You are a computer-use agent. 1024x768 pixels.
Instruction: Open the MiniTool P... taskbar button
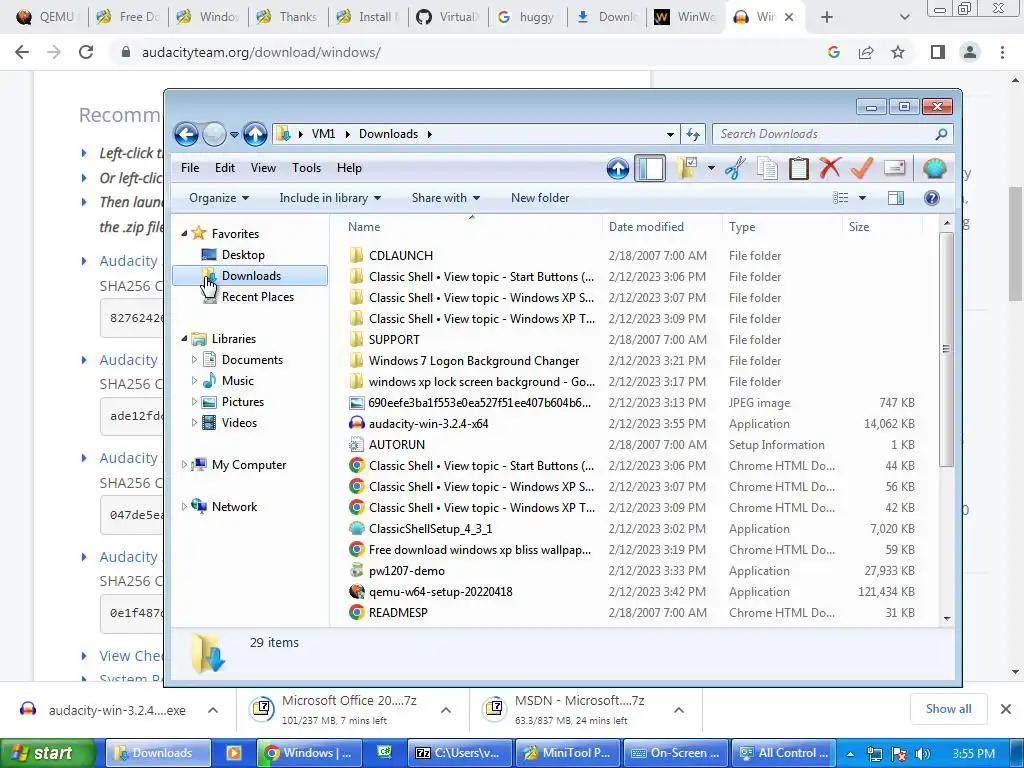coord(568,753)
